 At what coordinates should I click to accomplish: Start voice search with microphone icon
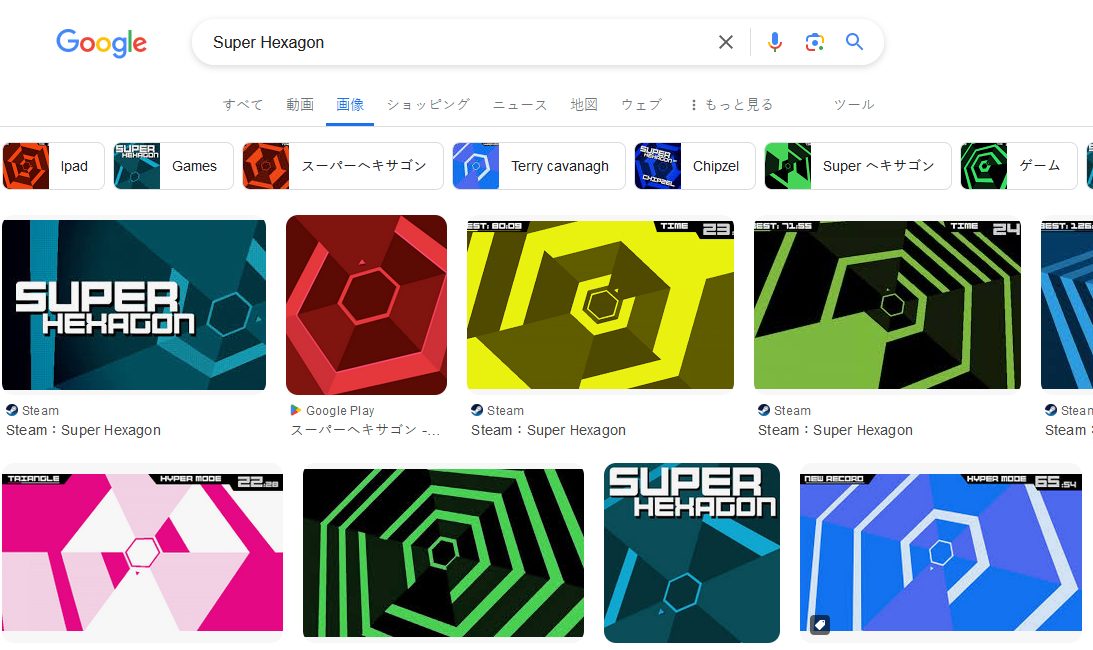click(774, 43)
